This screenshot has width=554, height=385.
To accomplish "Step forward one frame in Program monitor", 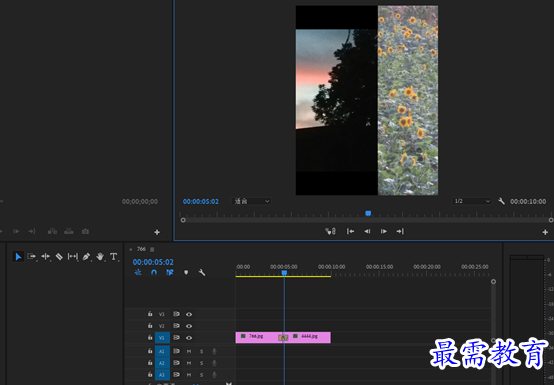I will pos(383,231).
